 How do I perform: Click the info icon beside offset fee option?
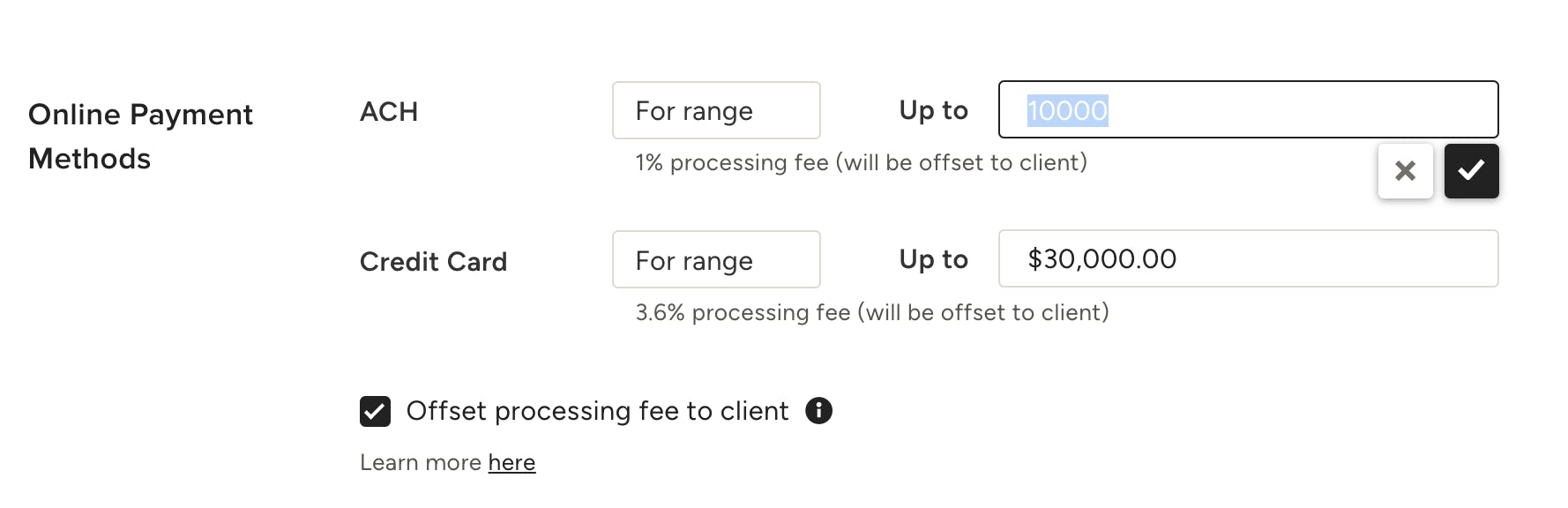[x=818, y=410]
